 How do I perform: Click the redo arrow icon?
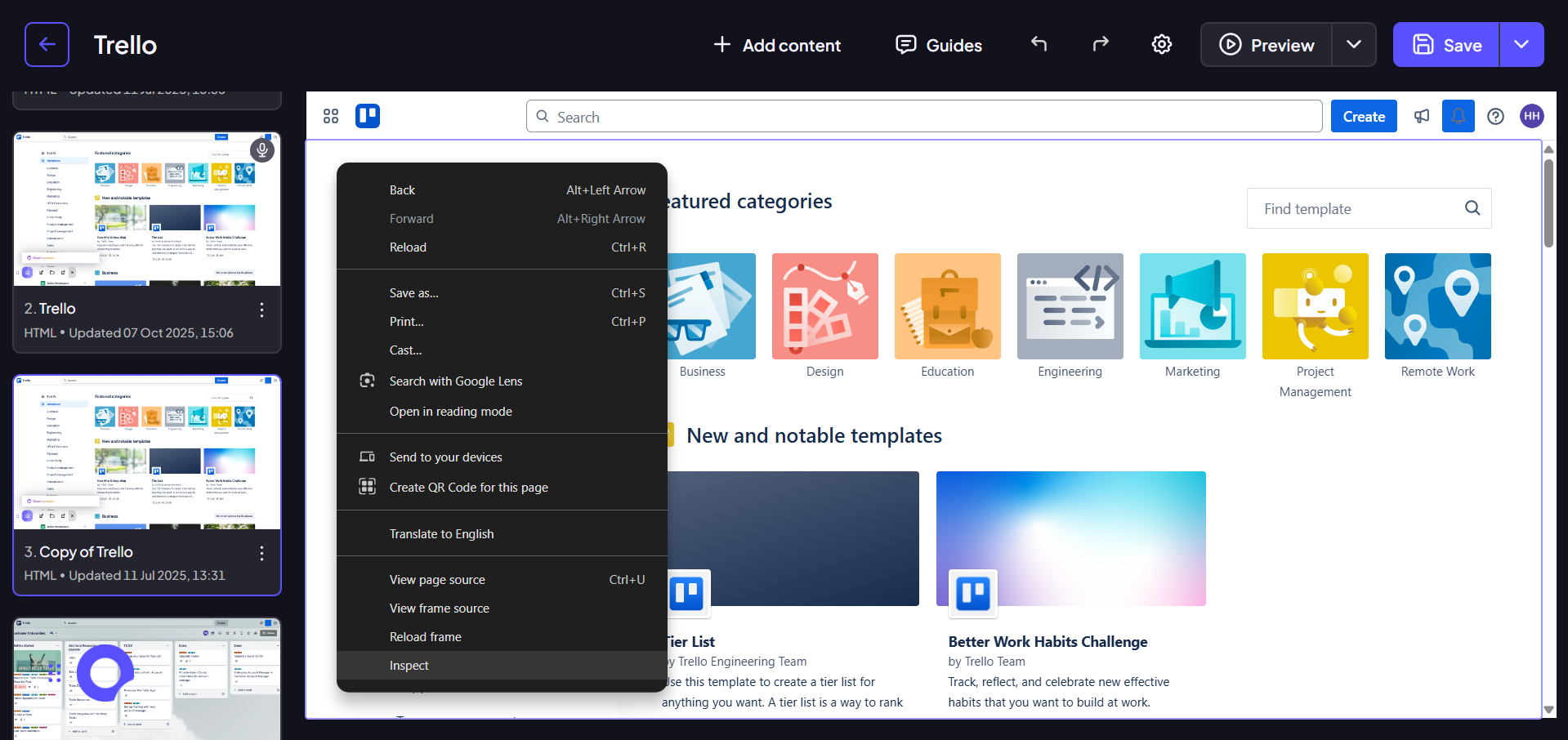click(1101, 44)
